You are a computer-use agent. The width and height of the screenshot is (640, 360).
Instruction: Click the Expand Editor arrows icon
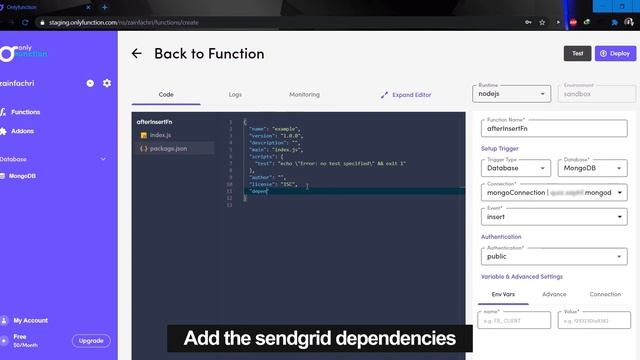pyautogui.click(x=384, y=95)
